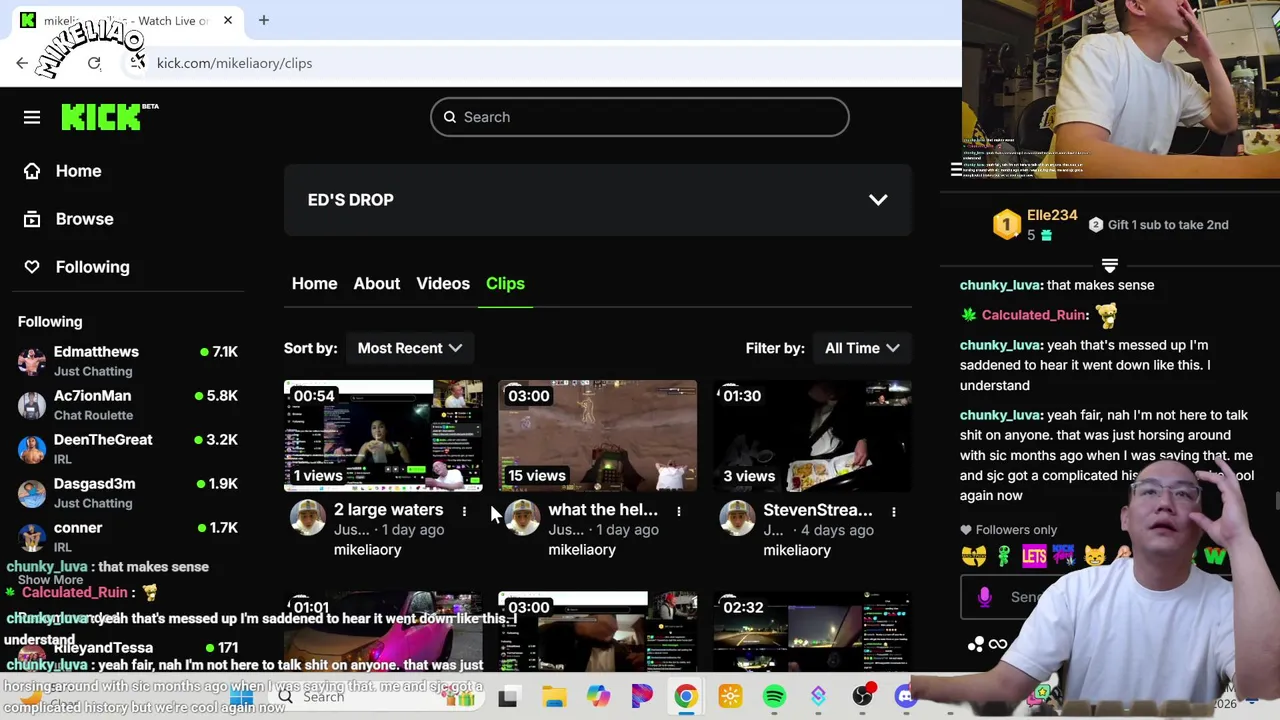Open options for '2 large waters' clip
Viewport: 1280px width, 720px height.
click(x=464, y=511)
